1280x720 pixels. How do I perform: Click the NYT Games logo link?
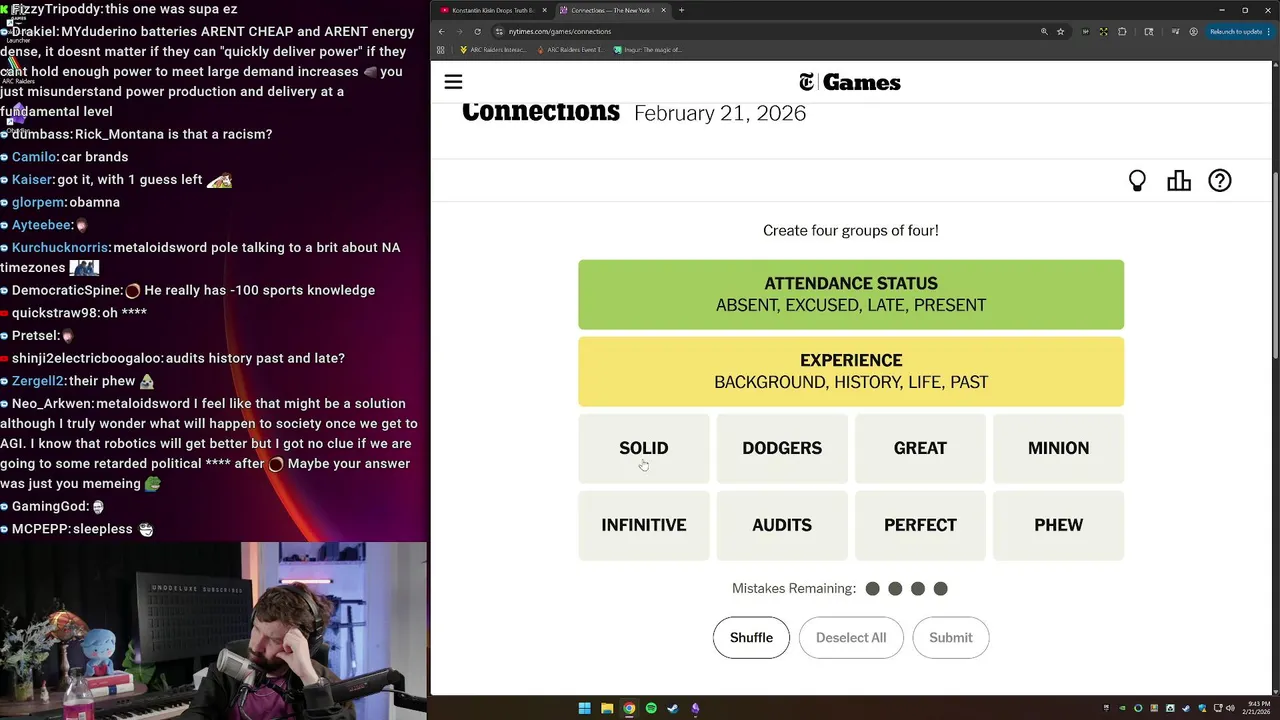(850, 82)
